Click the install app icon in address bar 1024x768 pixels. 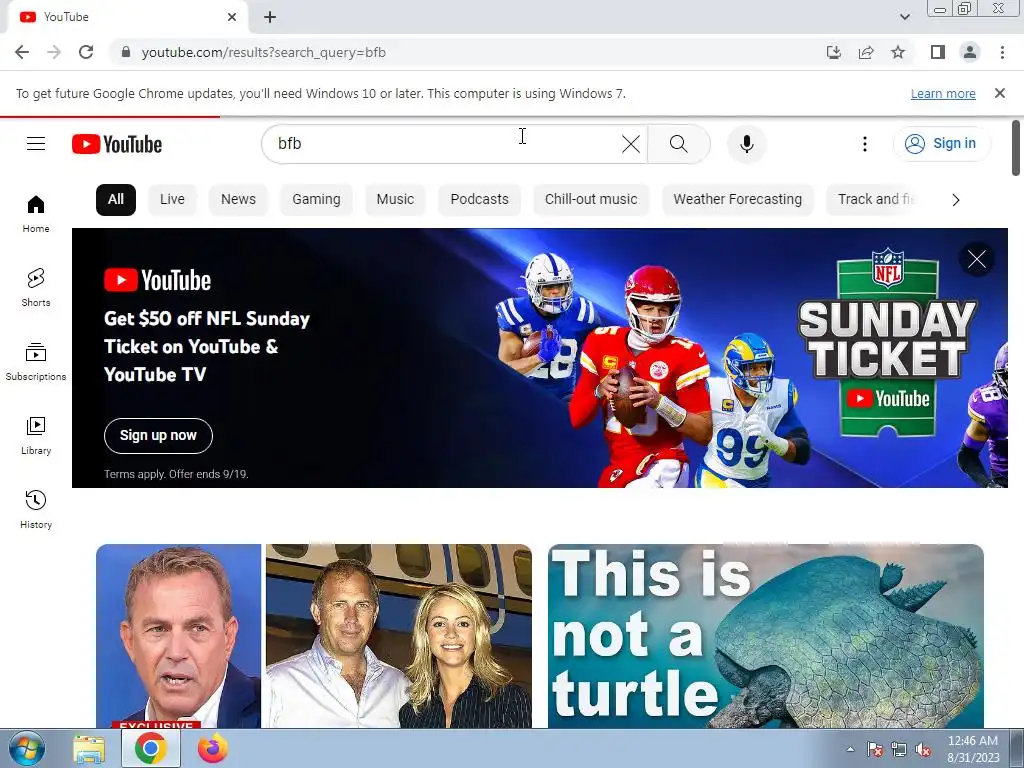point(834,52)
